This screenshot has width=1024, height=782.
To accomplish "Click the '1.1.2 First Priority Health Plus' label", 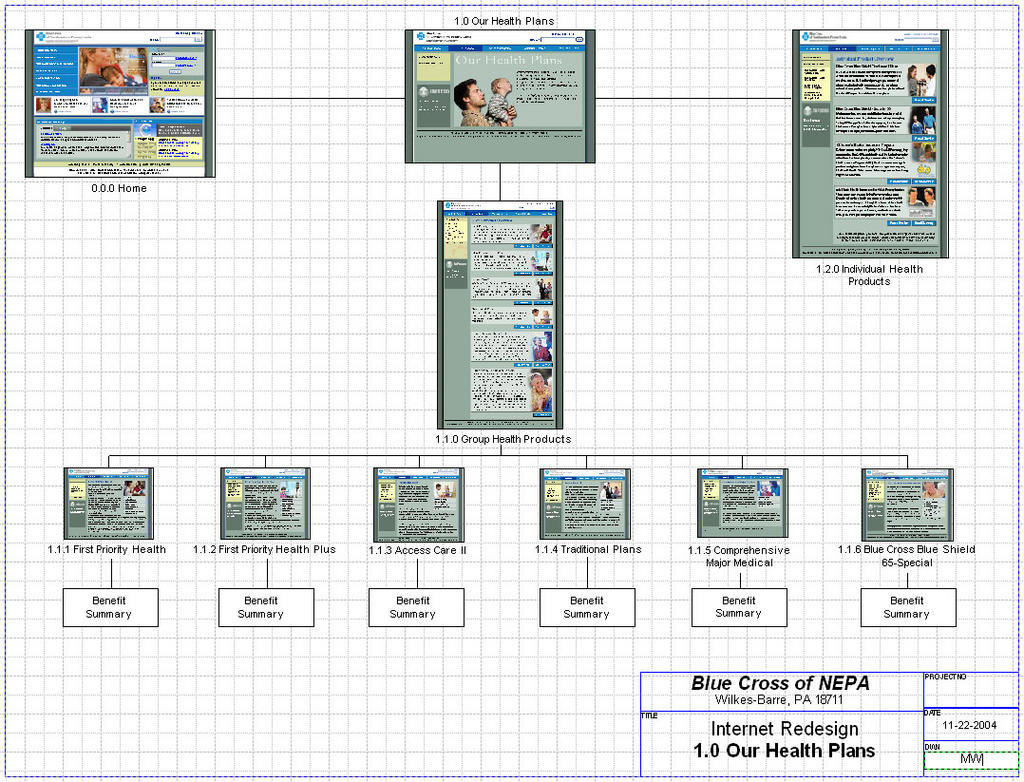I will coord(264,549).
